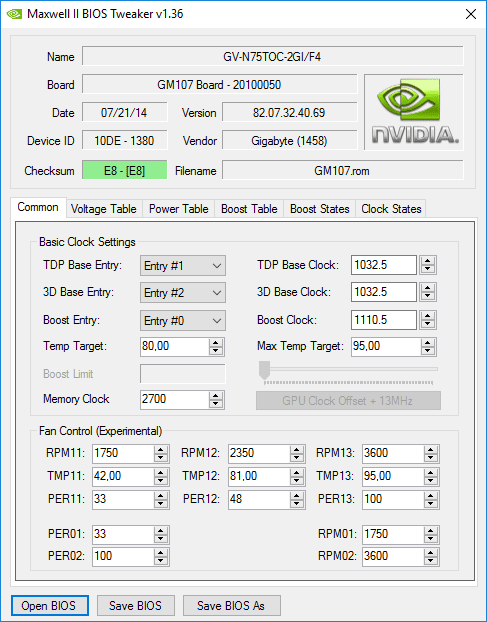The image size is (487, 622).
Task: Click the Name GV-N75TOC-2GI/F4 field
Action: tap(272, 56)
